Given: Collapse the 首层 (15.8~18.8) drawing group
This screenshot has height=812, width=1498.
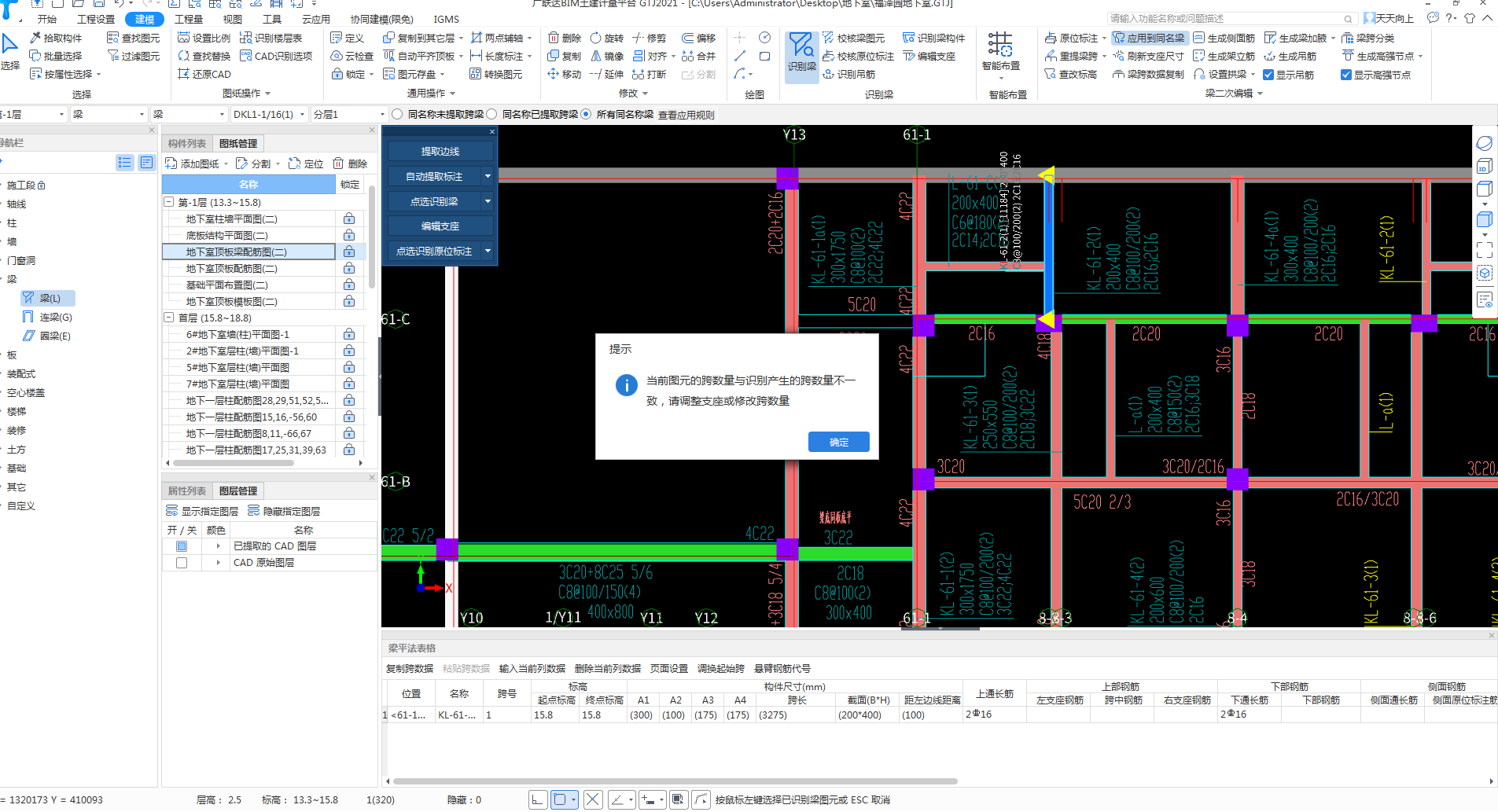Looking at the screenshot, I should coord(168,318).
